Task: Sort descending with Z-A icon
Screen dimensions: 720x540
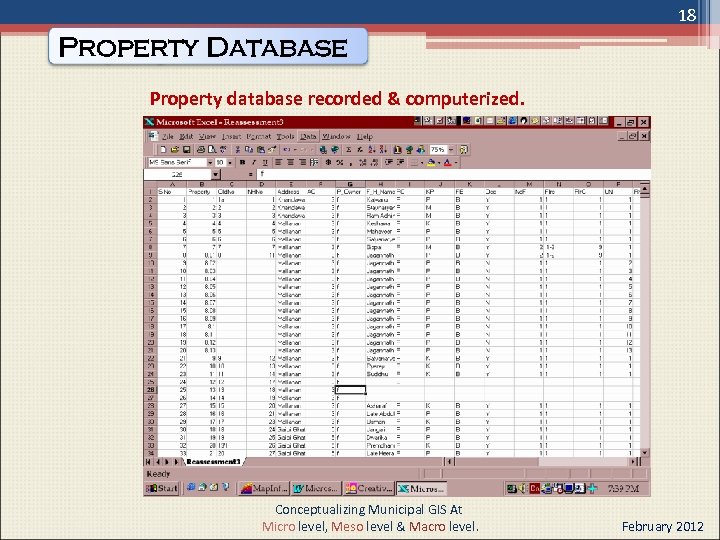Action: [x=382, y=150]
